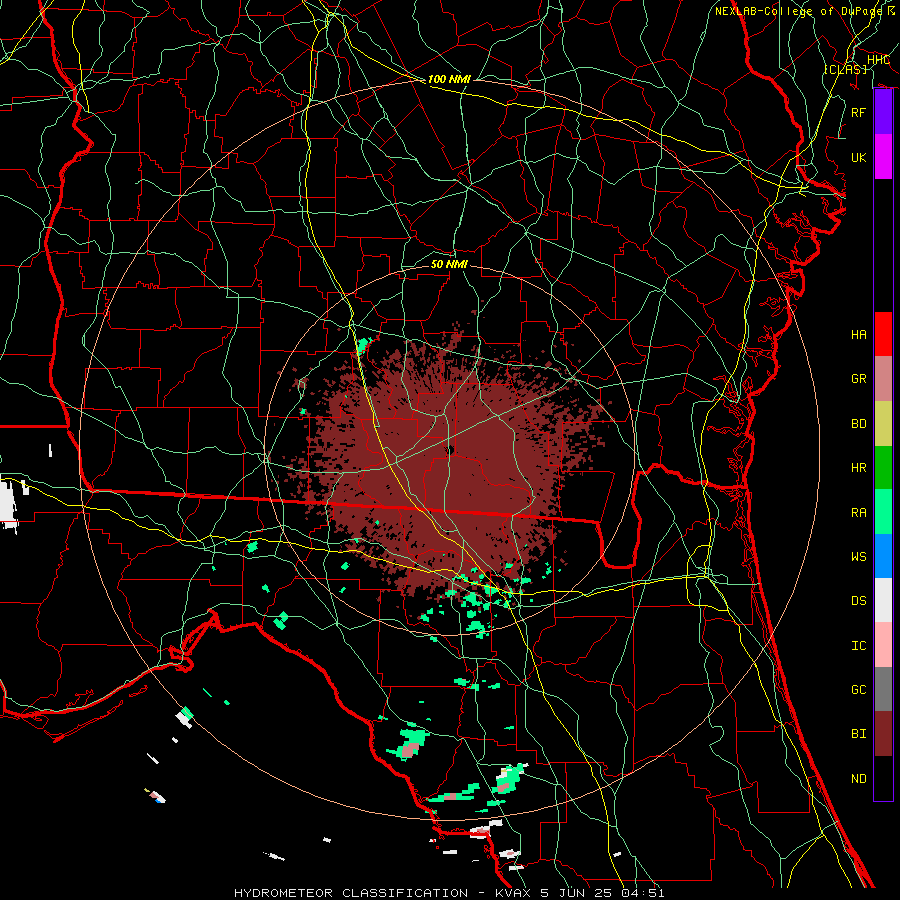
Task: Click the HA red legend swatch
Action: pyautogui.click(x=883, y=334)
